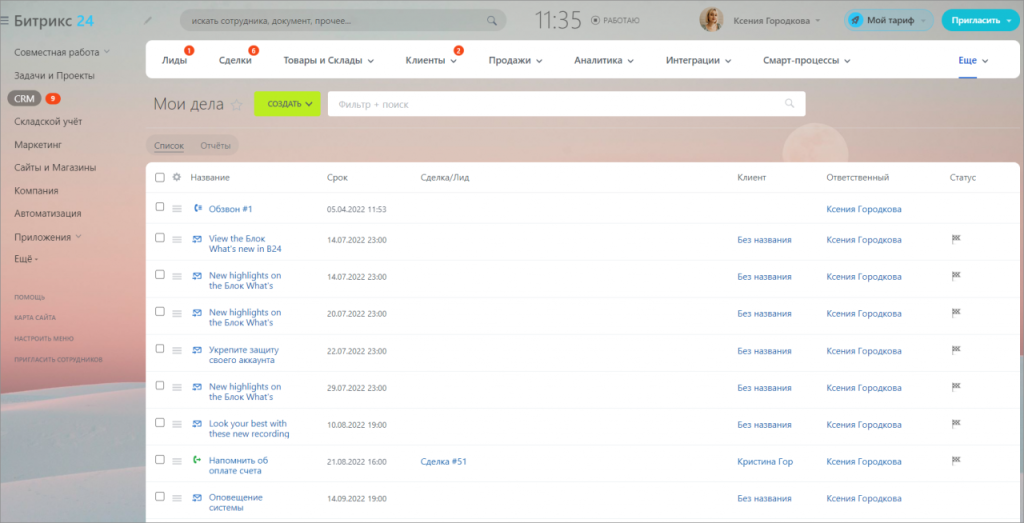Check the box for the Обзвон #1 row

coord(160,208)
